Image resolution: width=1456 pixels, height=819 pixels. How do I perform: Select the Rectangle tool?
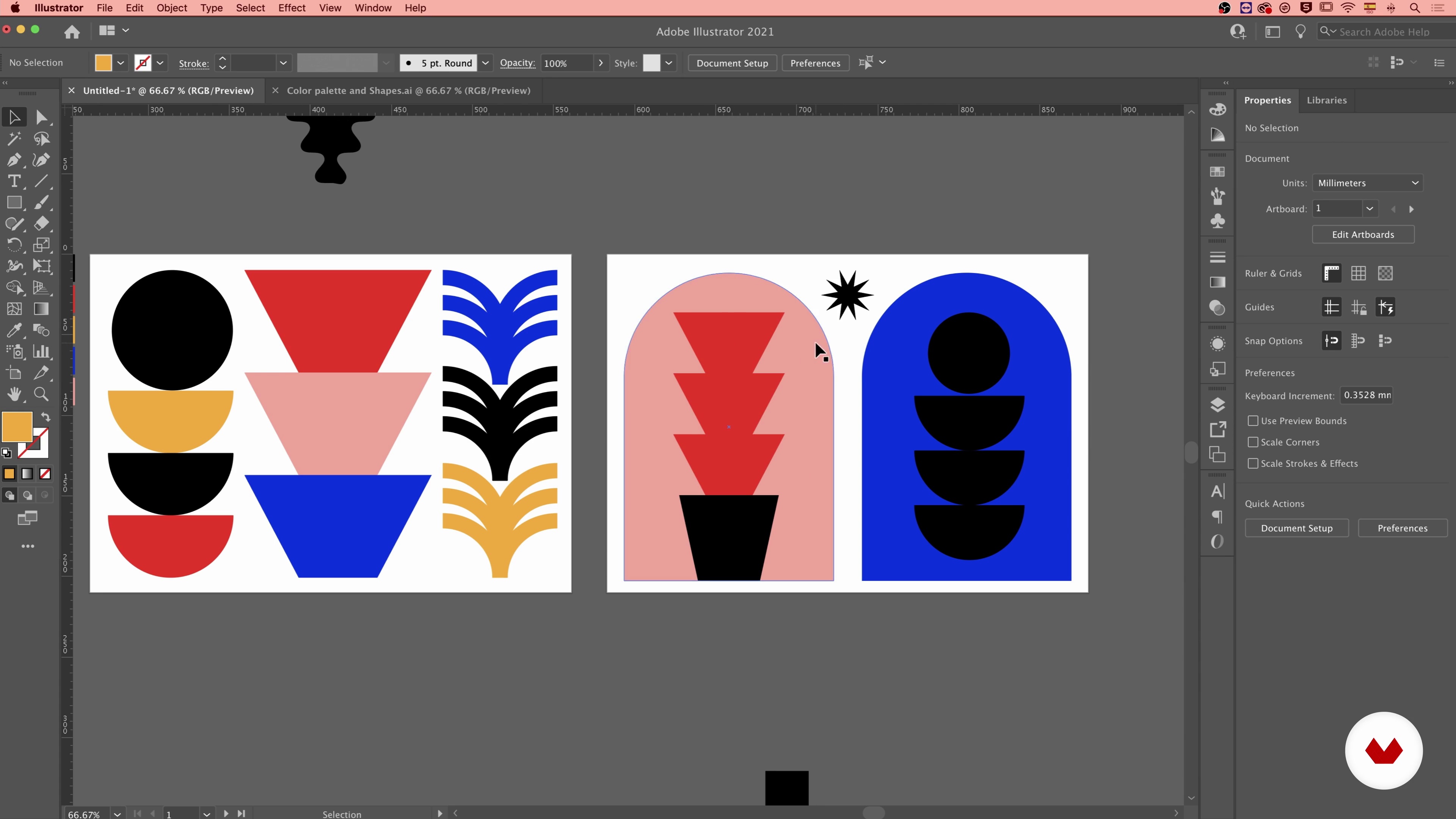pos(14,202)
